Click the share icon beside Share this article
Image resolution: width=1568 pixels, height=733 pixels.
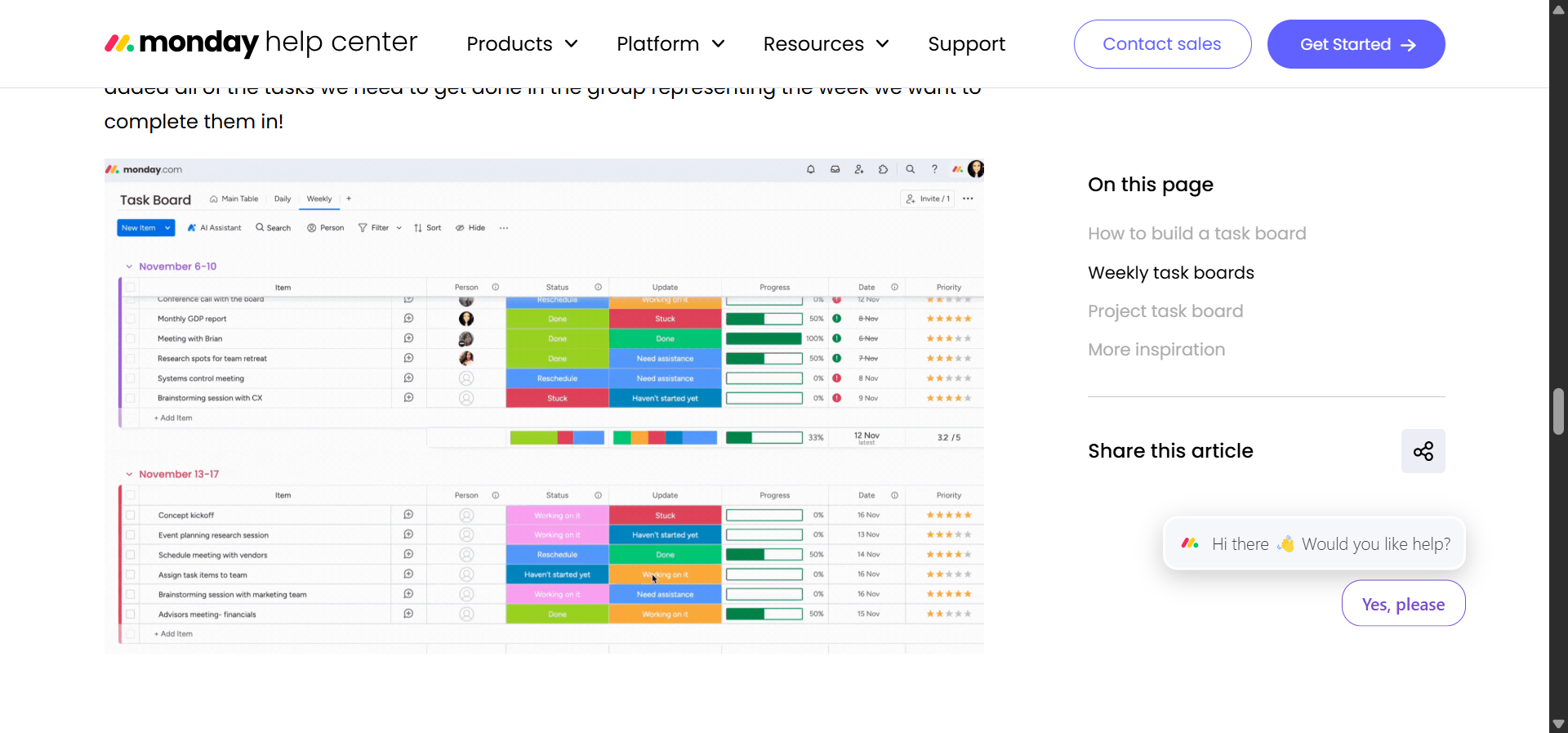click(1423, 451)
